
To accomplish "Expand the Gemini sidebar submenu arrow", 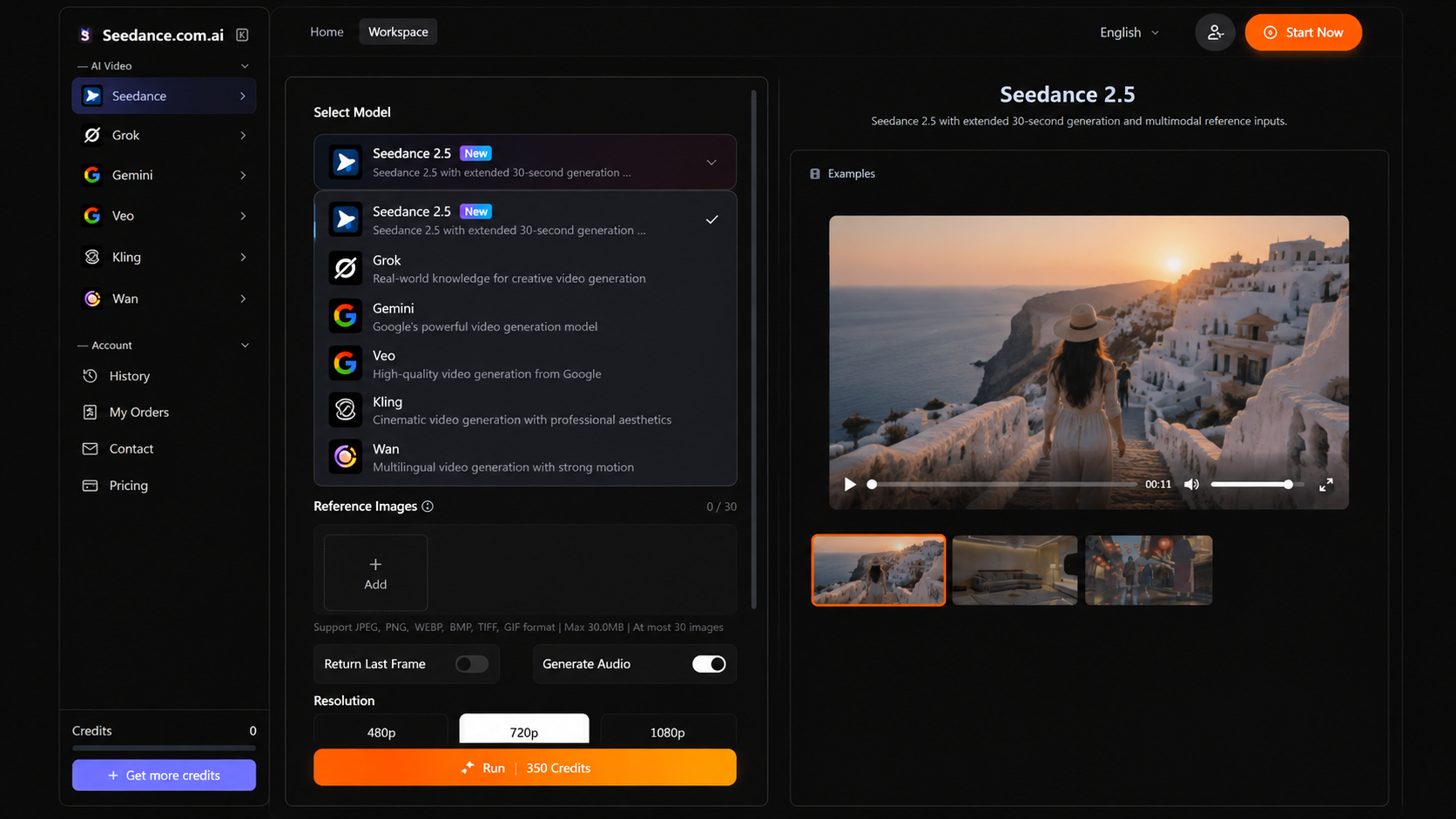I will 243,175.
